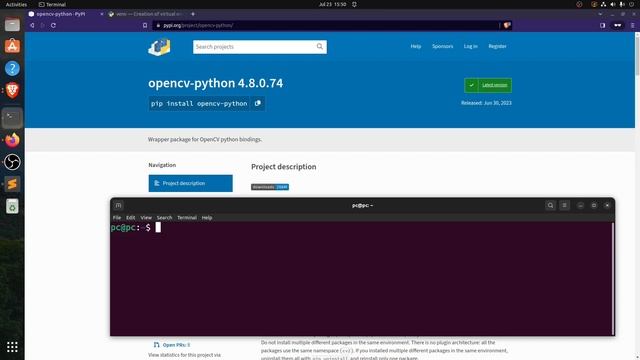Open the network icon in system tray
This screenshot has height=360, width=640.
coord(603,4)
